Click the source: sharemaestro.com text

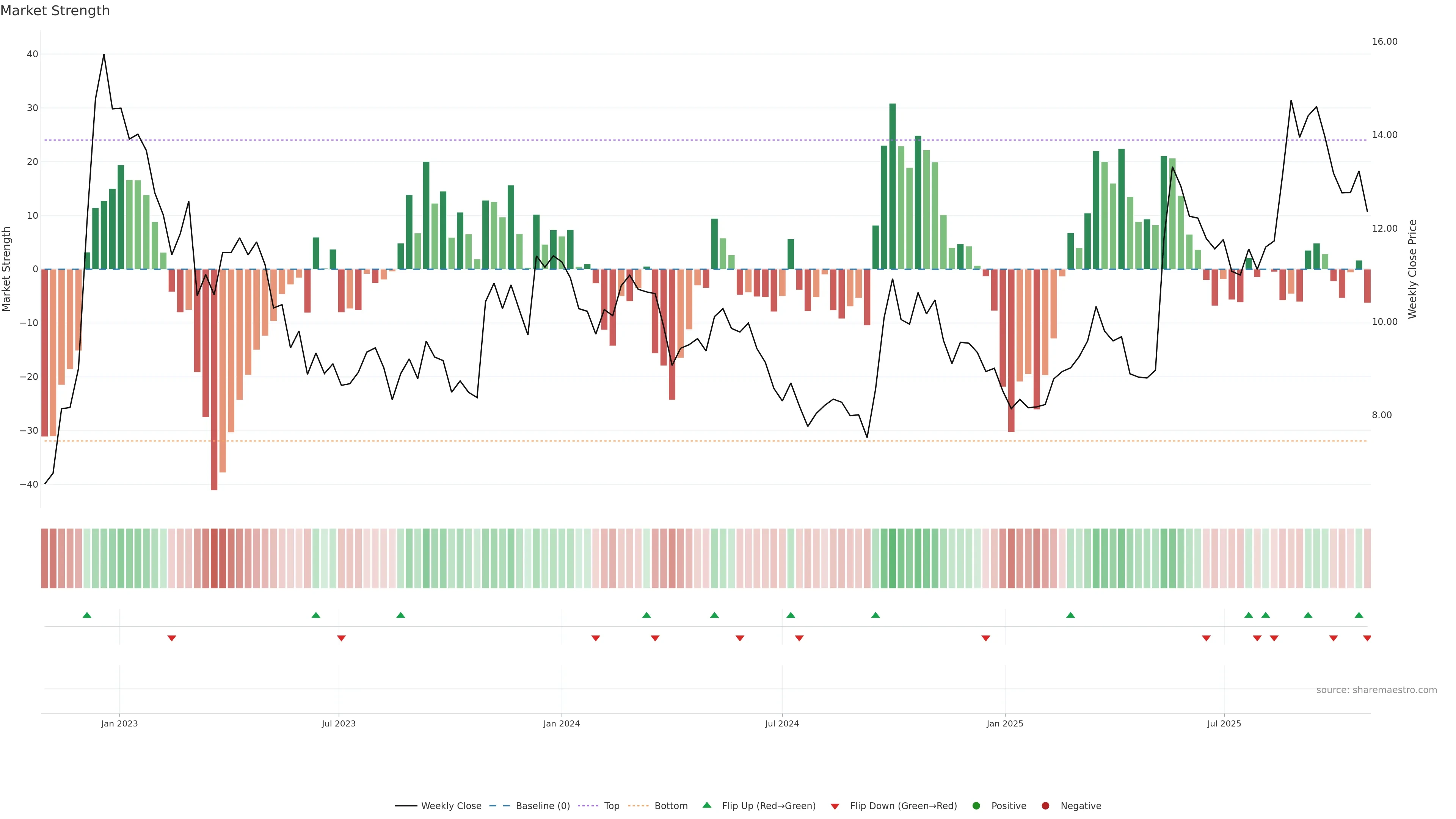pos(1376,690)
